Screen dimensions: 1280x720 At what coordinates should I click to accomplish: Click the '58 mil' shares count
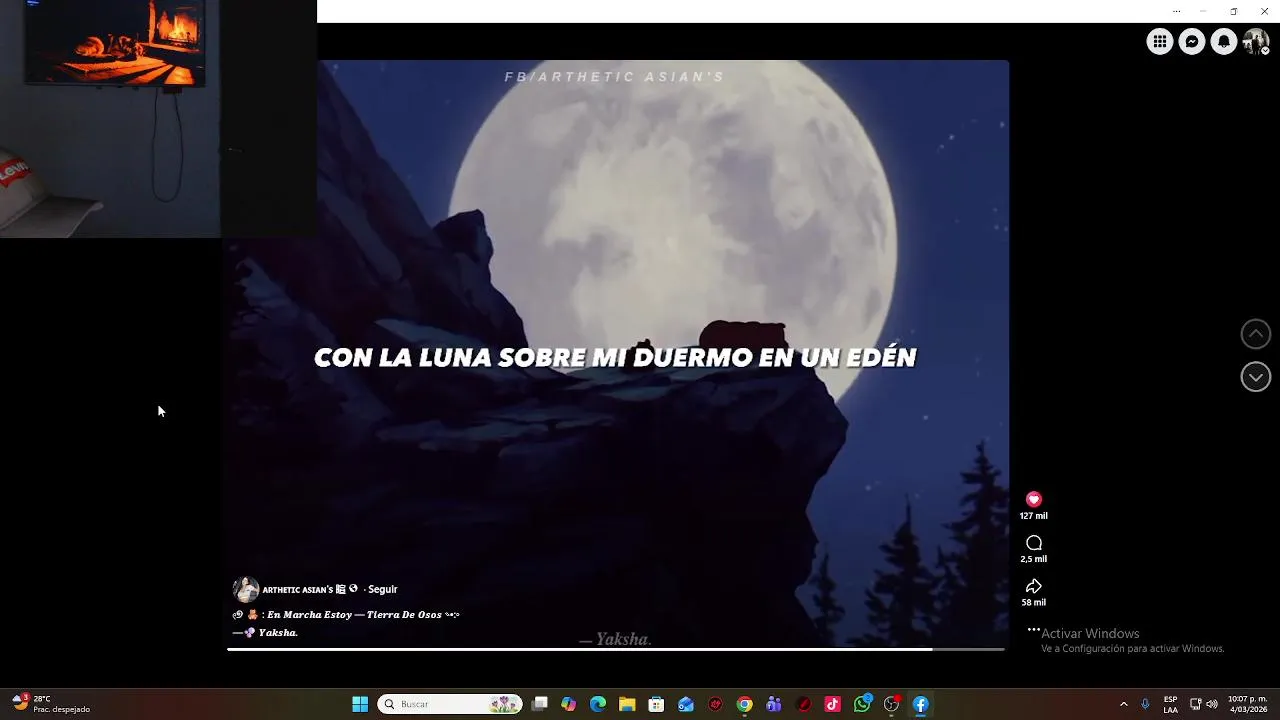1034,603
